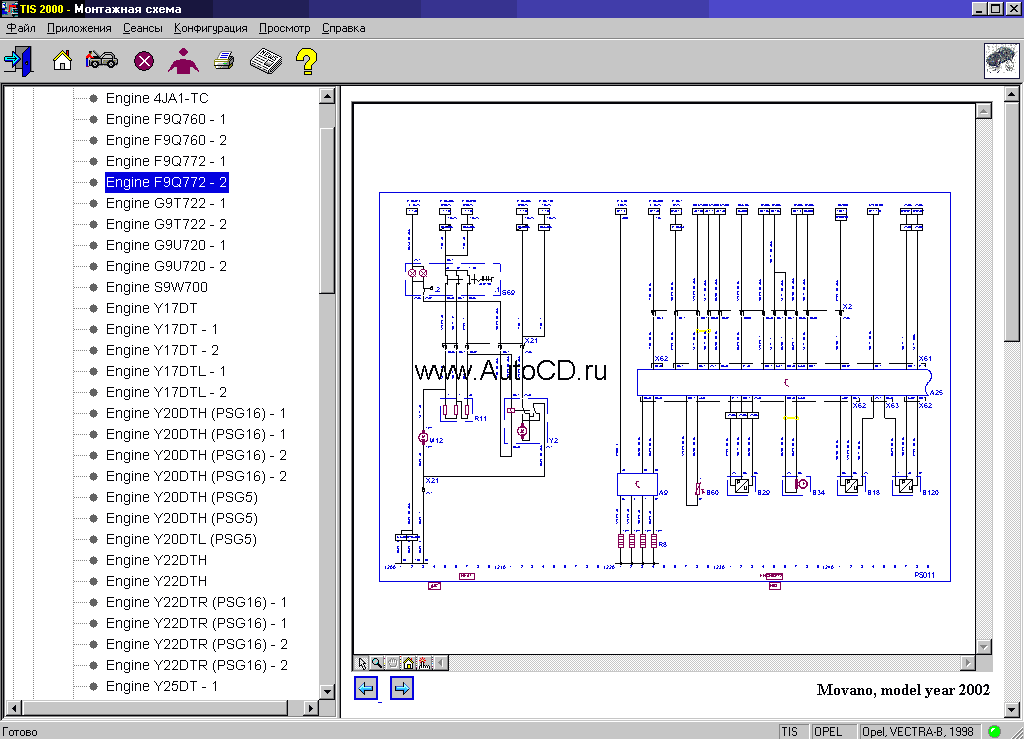Open the Приложения menu
1024x739 pixels.
pos(79,28)
